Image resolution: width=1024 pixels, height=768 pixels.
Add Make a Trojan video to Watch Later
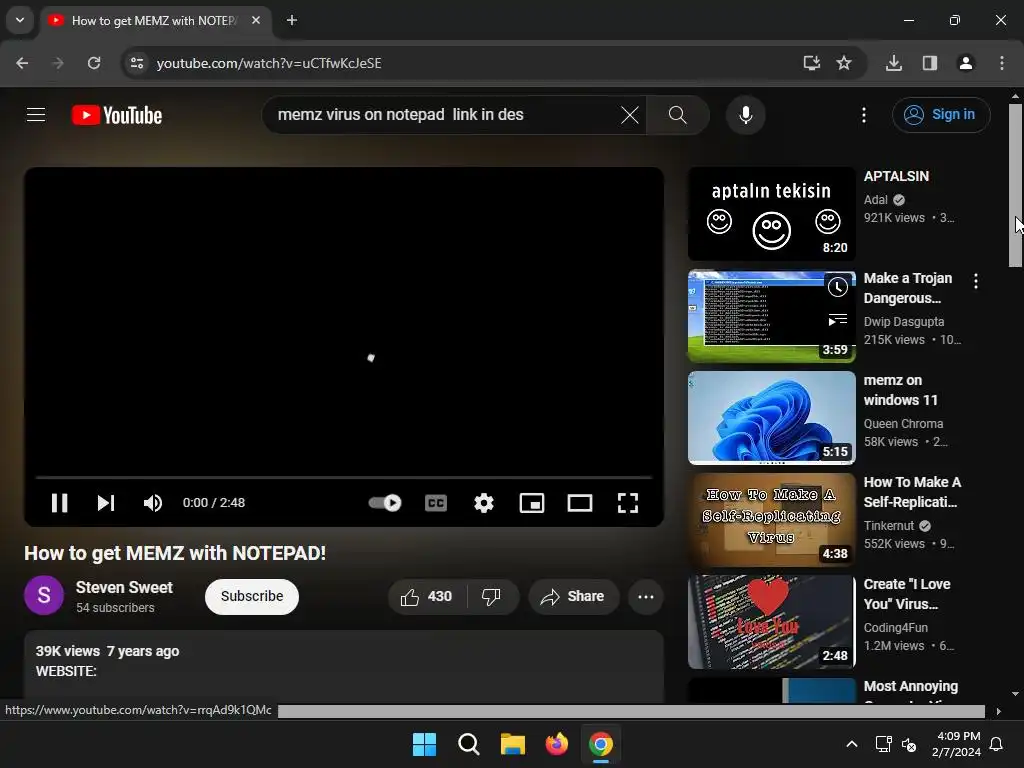[837, 287]
